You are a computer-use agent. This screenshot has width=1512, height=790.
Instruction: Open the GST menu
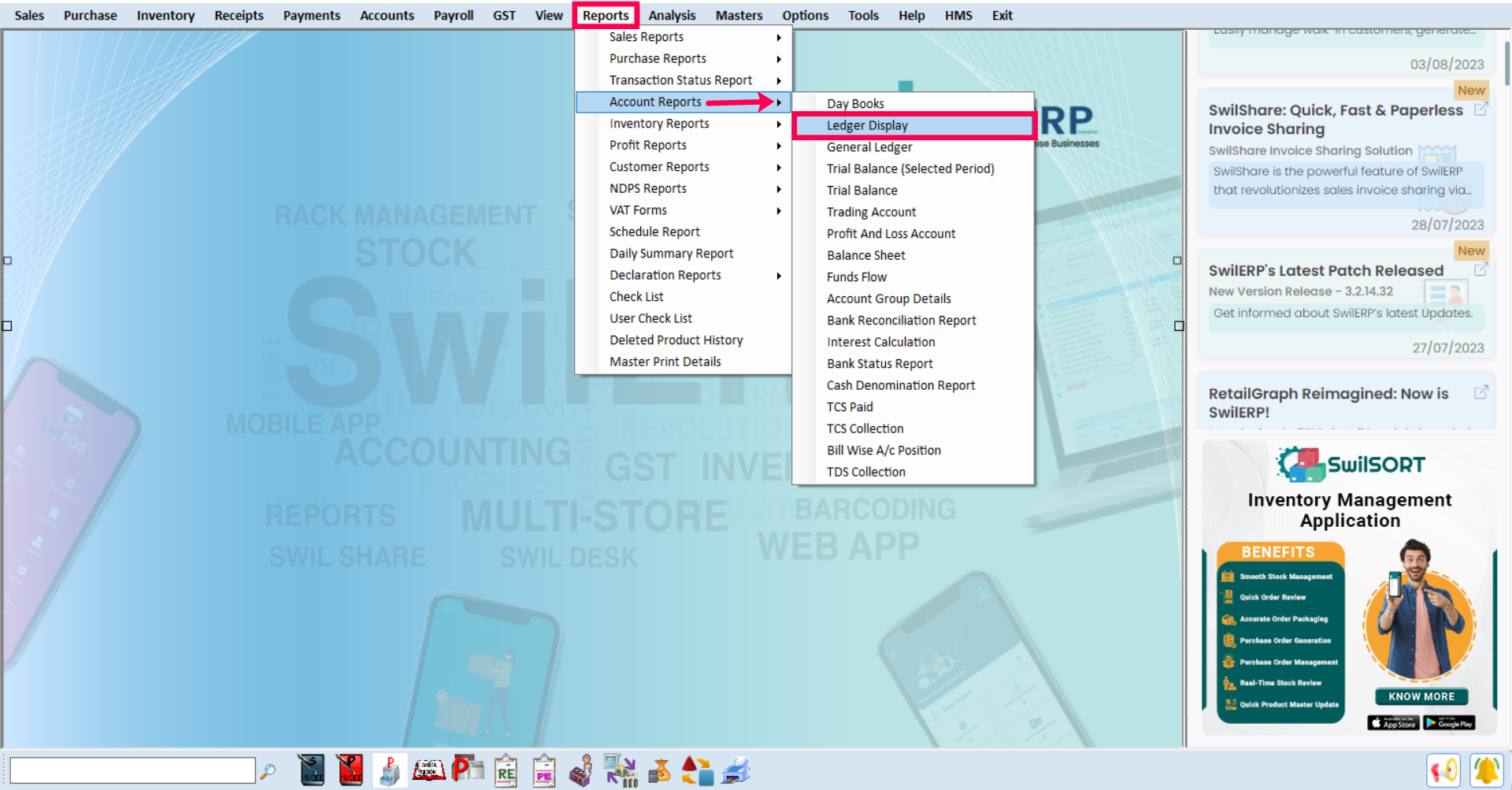click(504, 15)
